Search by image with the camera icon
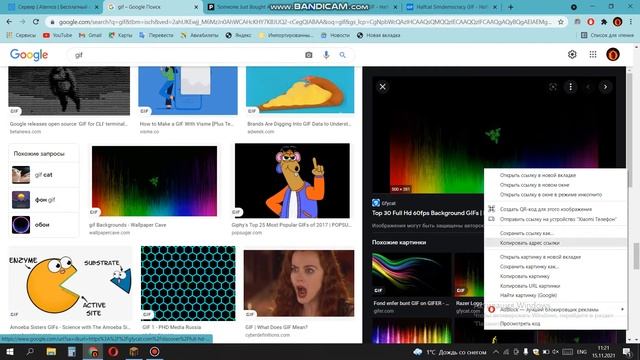 point(309,55)
